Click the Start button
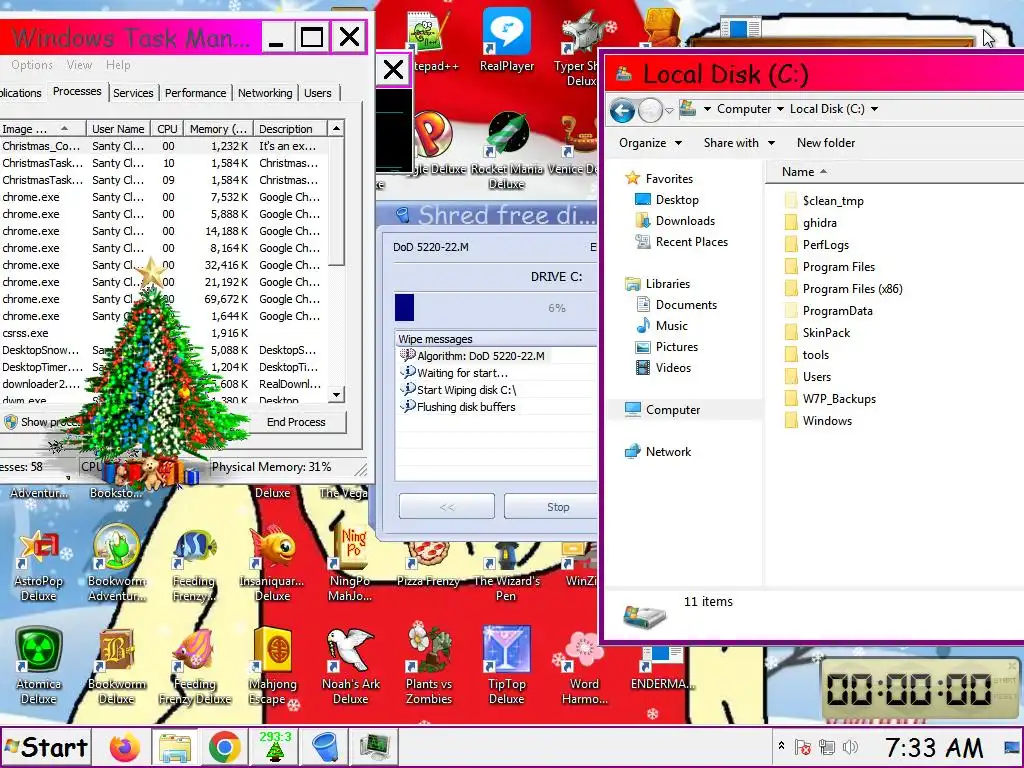Viewport: 1024px width, 768px height. (46, 747)
